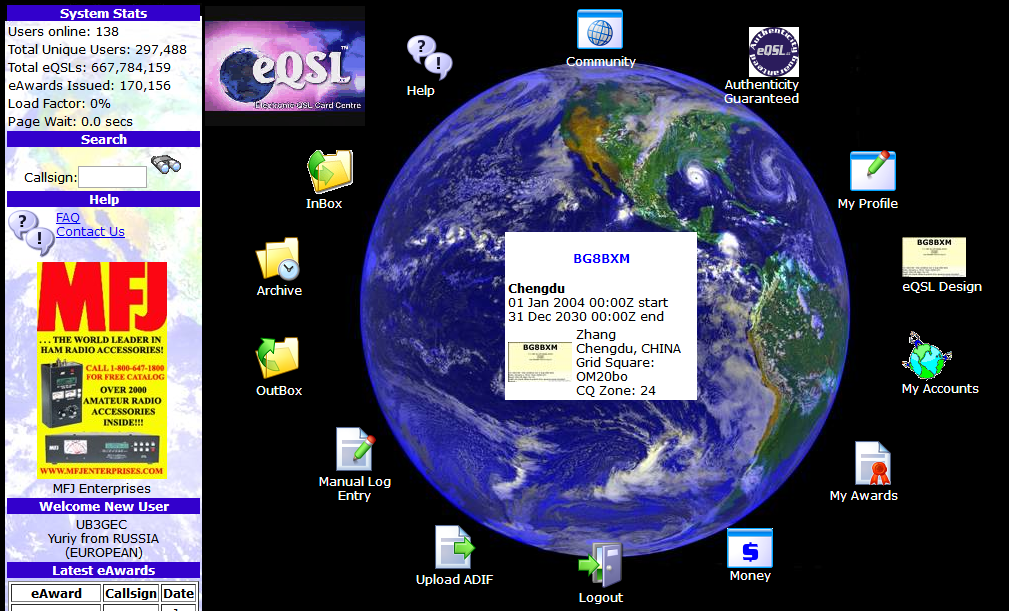This screenshot has height=611, width=1009.
Task: Click the Welcome New User header
Action: coord(103,506)
